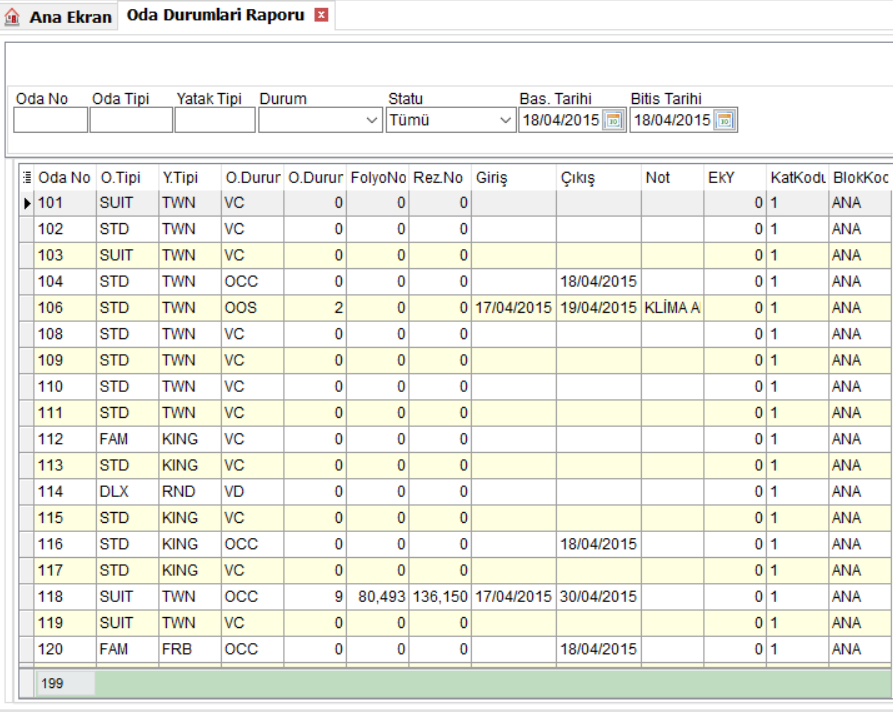The image size is (893, 712).
Task: Focus the Oda Tipi filter field
Action: click(131, 120)
